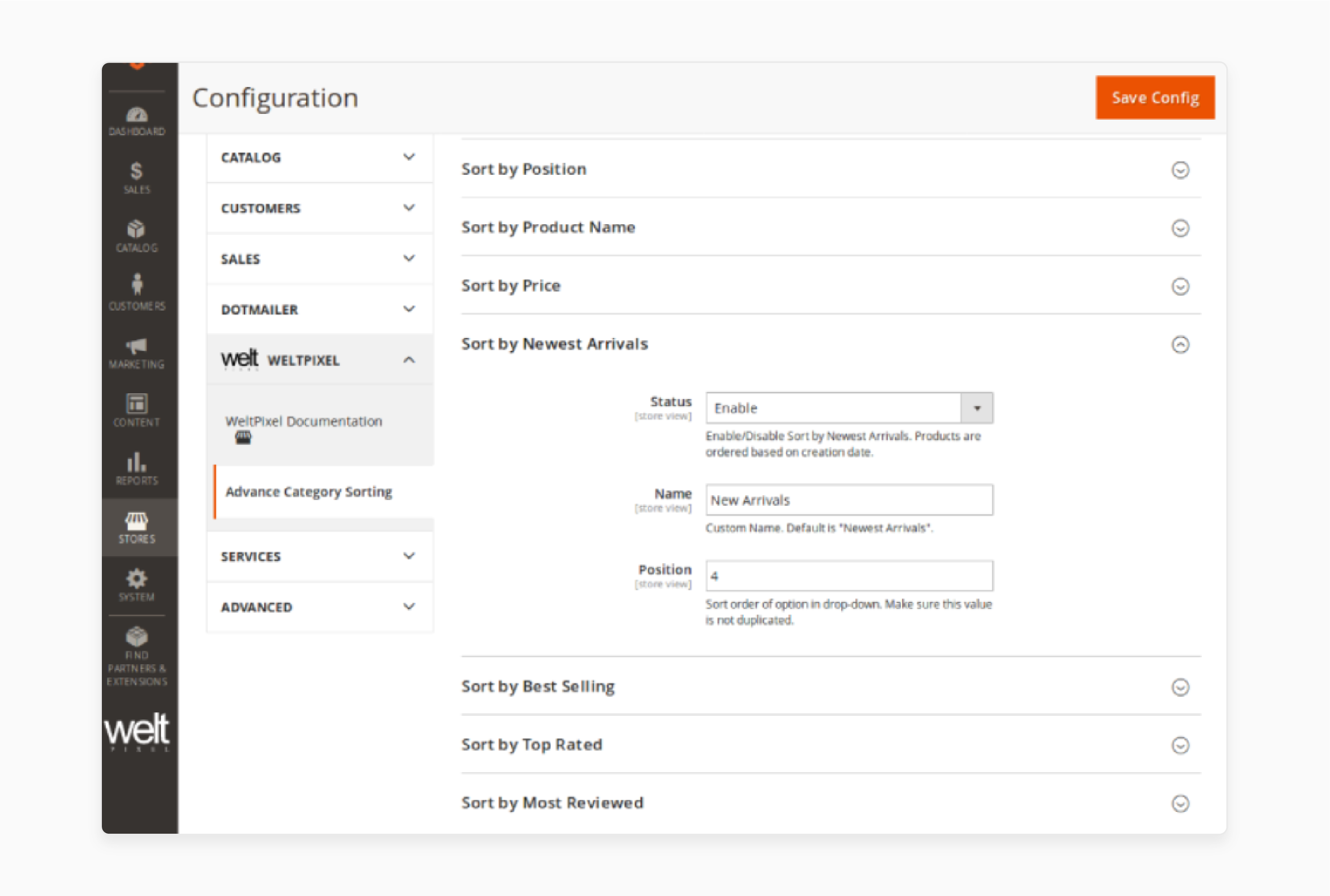This screenshot has width=1330, height=896.
Task: Expand Sort by Position group
Action: (x=830, y=169)
